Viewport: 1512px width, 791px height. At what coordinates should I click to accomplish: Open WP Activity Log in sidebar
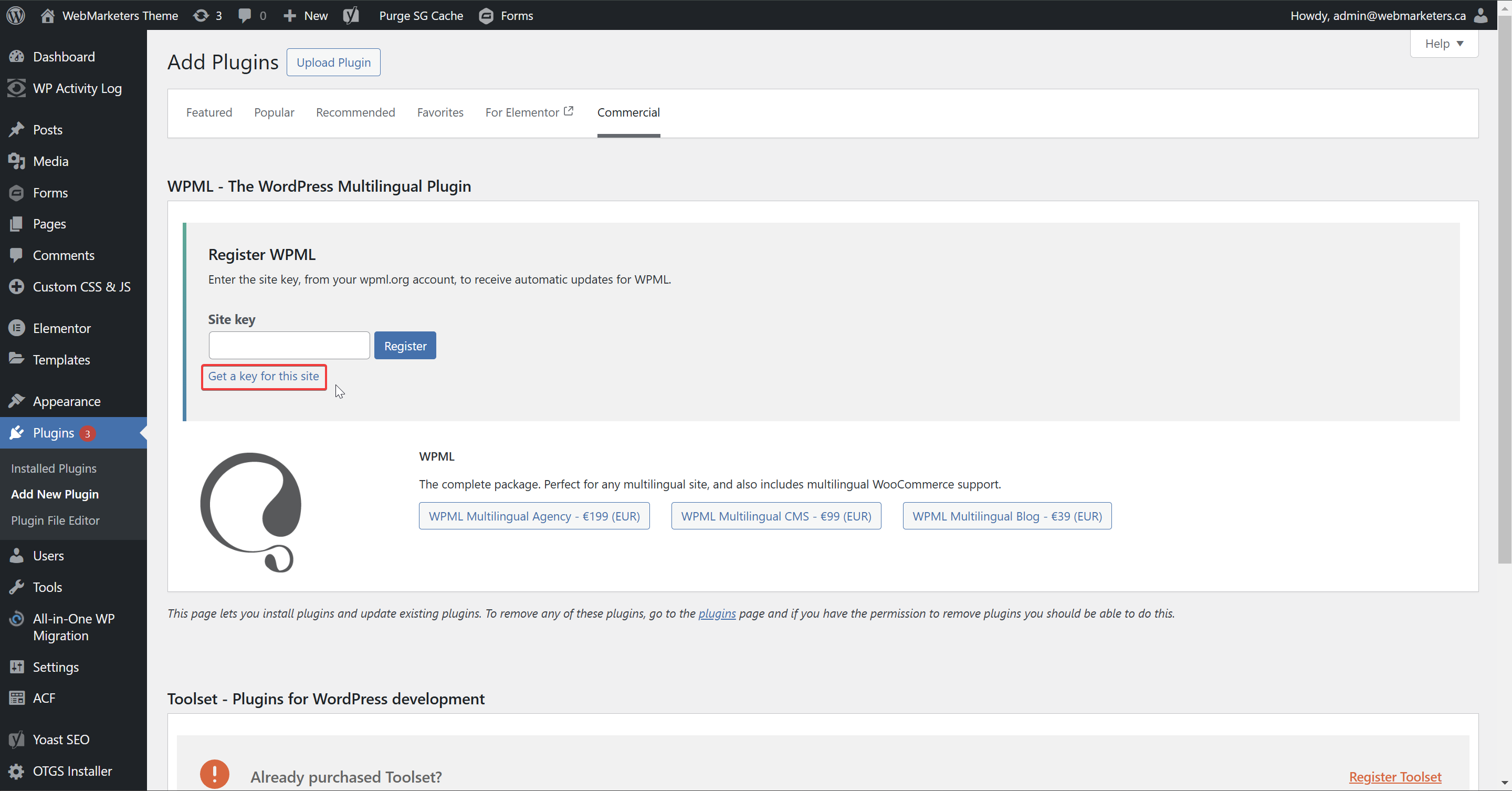coord(77,88)
